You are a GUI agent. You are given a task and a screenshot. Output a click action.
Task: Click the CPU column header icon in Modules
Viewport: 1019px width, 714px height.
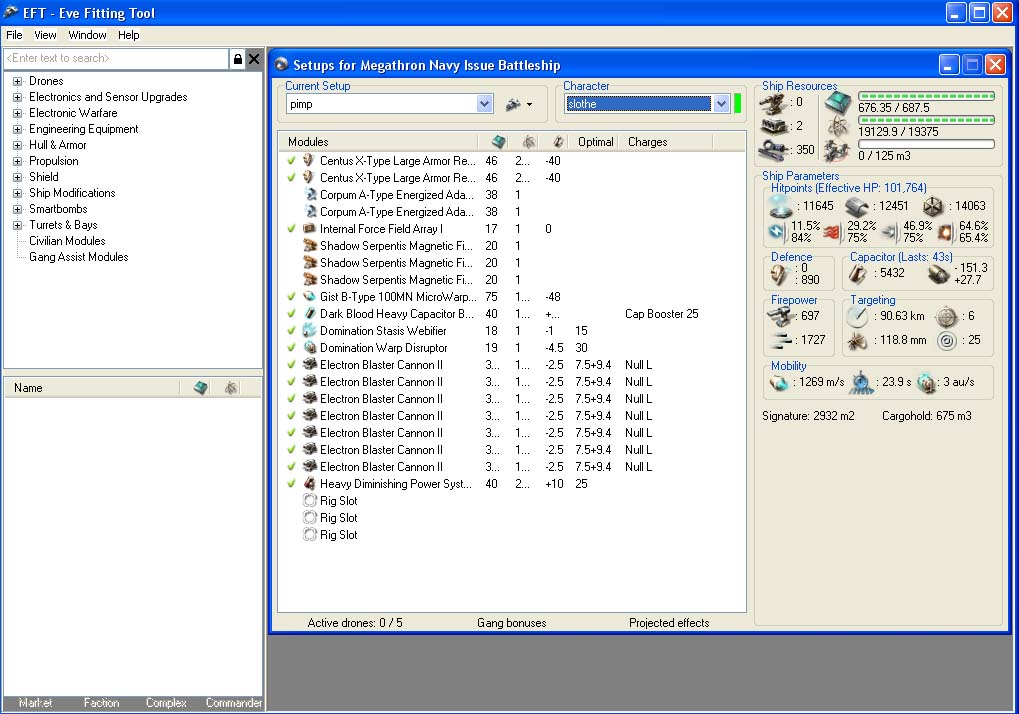coord(498,142)
